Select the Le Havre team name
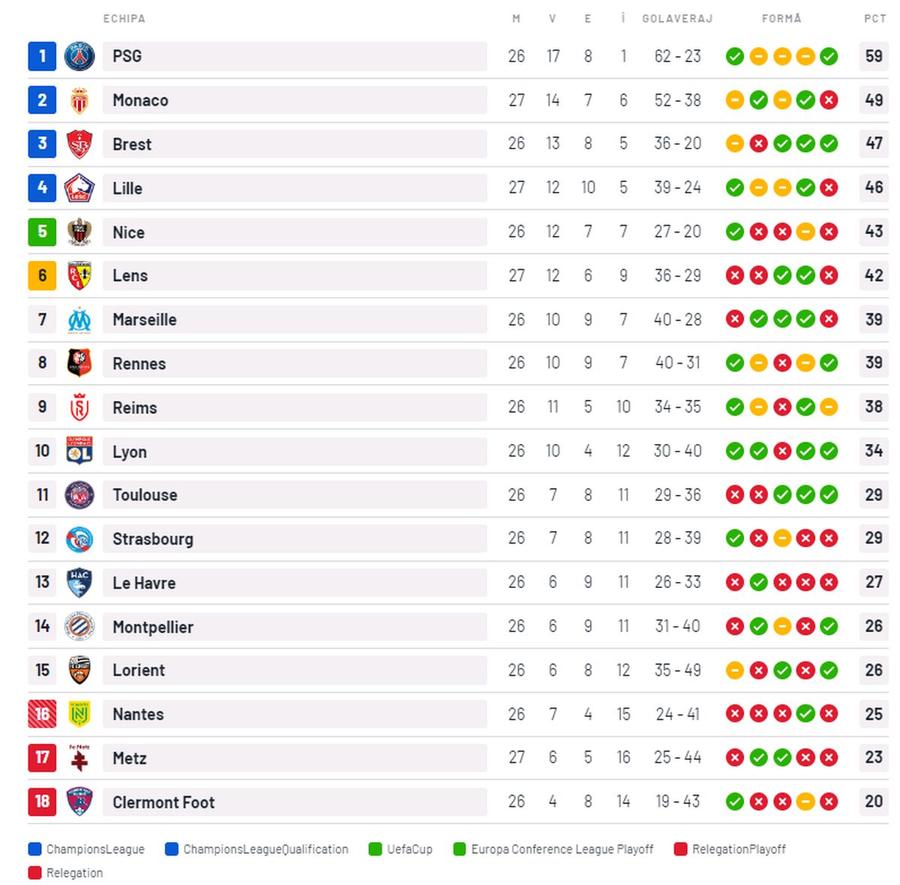 tap(144, 583)
